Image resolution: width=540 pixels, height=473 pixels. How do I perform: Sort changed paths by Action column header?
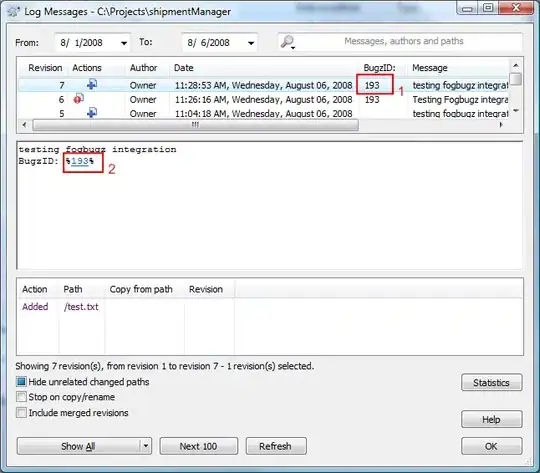click(35, 289)
